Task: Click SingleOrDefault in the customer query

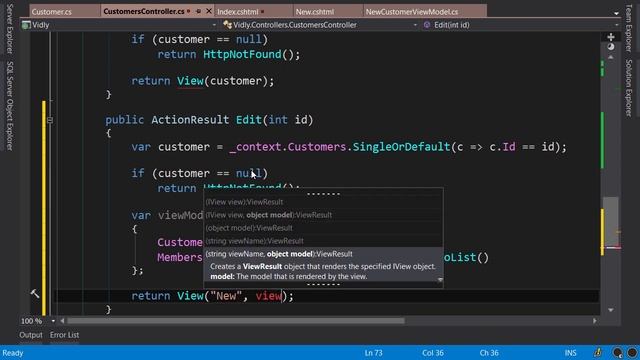Action: pyautogui.click(x=401, y=147)
